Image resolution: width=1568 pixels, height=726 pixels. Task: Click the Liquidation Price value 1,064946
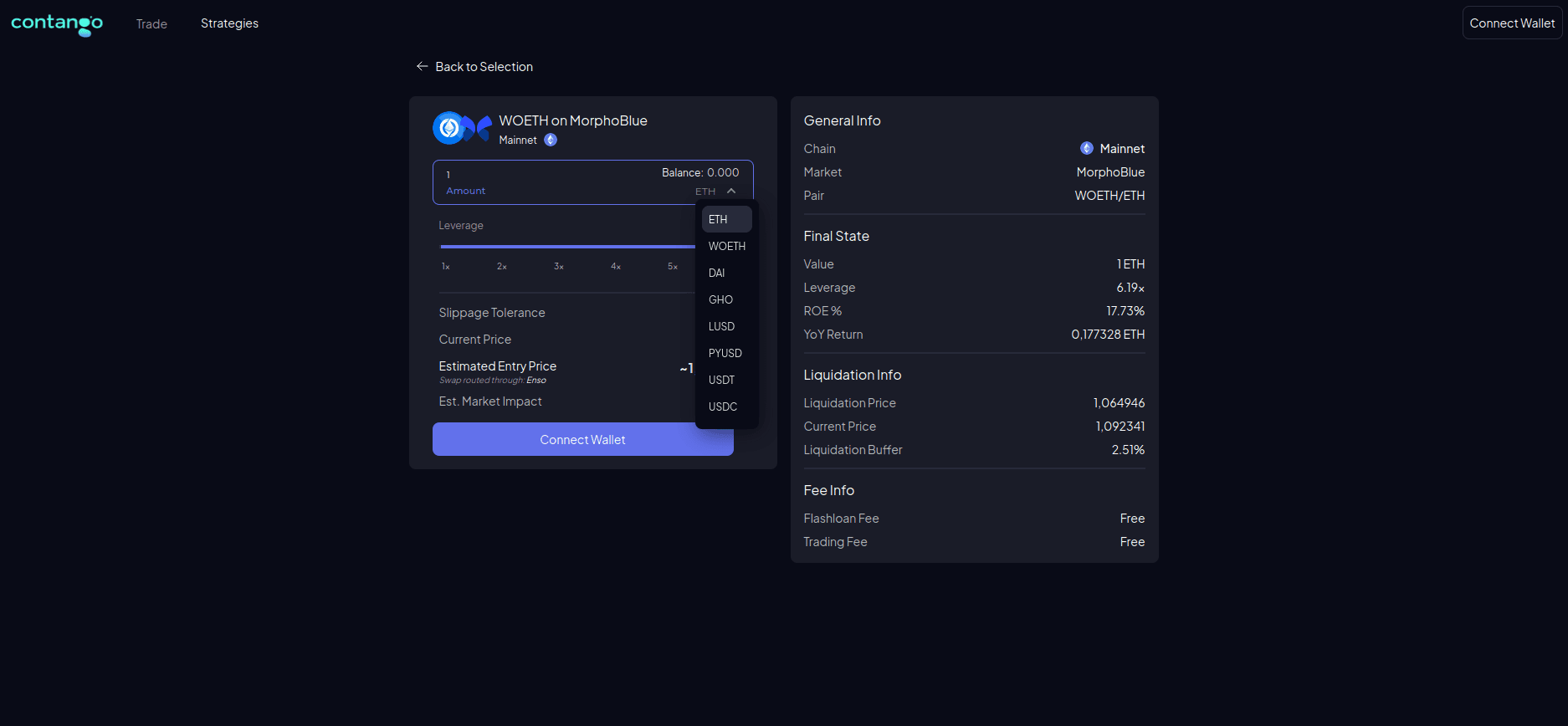1119,403
